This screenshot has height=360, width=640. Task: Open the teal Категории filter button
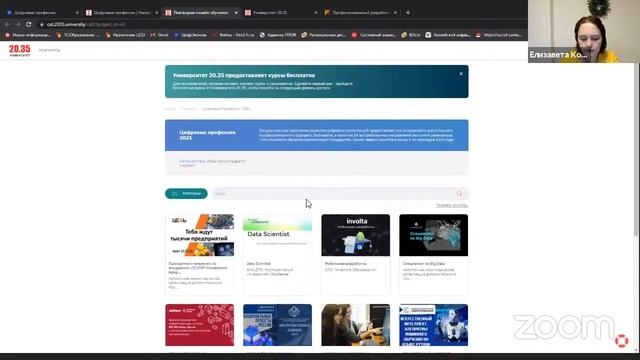tap(186, 193)
